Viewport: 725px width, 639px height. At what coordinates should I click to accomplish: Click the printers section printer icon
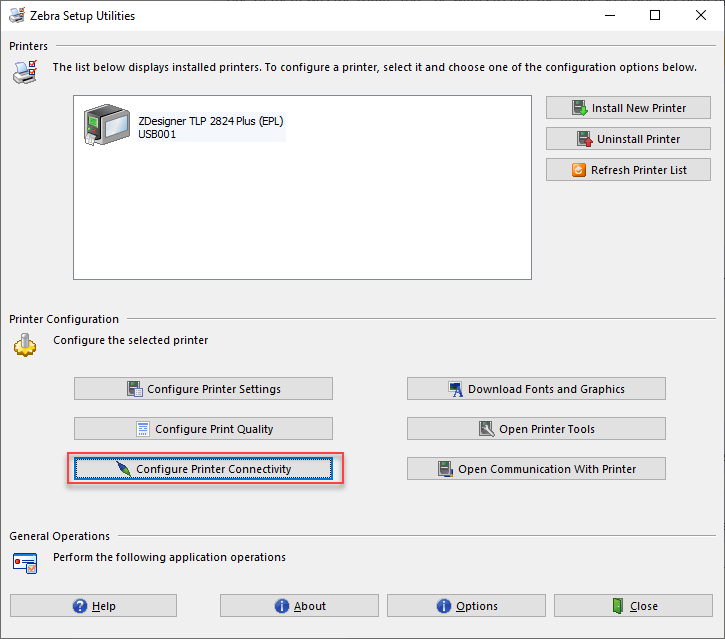pos(25,72)
